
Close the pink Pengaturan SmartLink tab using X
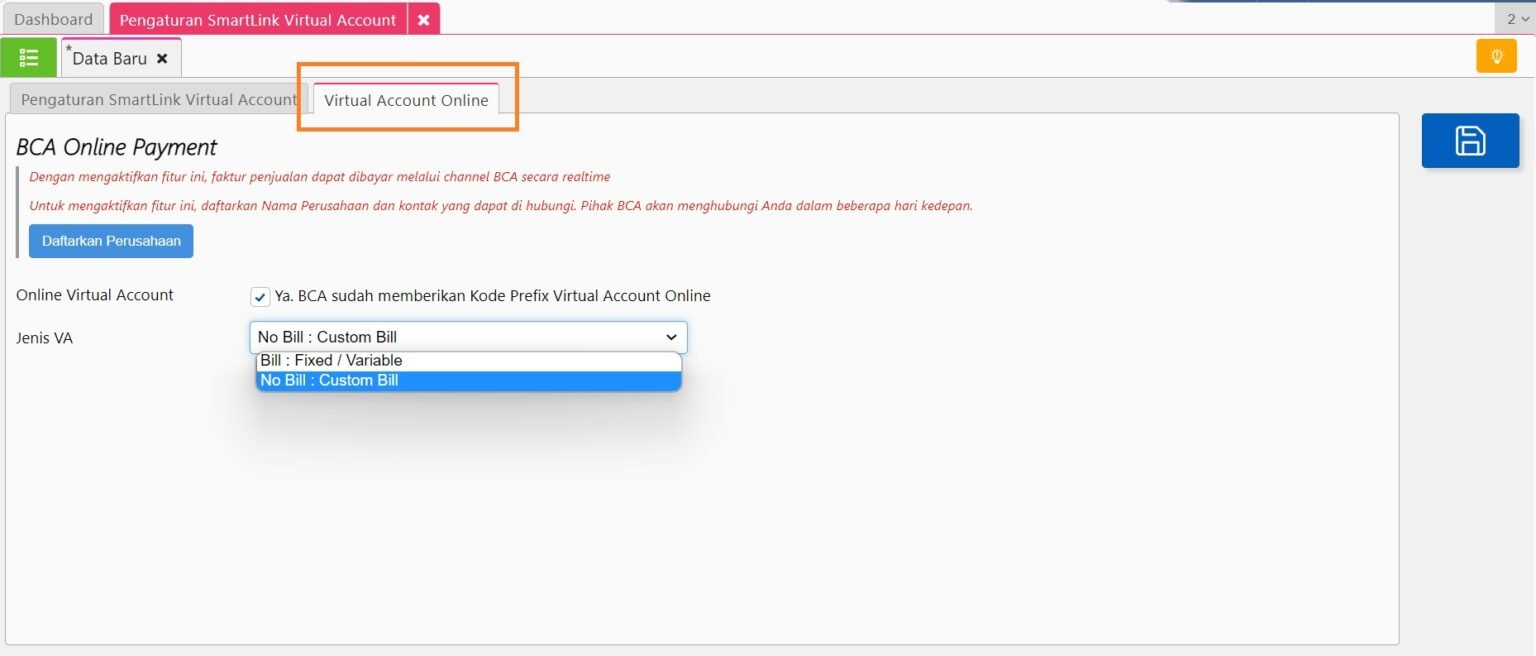pyautogui.click(x=423, y=20)
